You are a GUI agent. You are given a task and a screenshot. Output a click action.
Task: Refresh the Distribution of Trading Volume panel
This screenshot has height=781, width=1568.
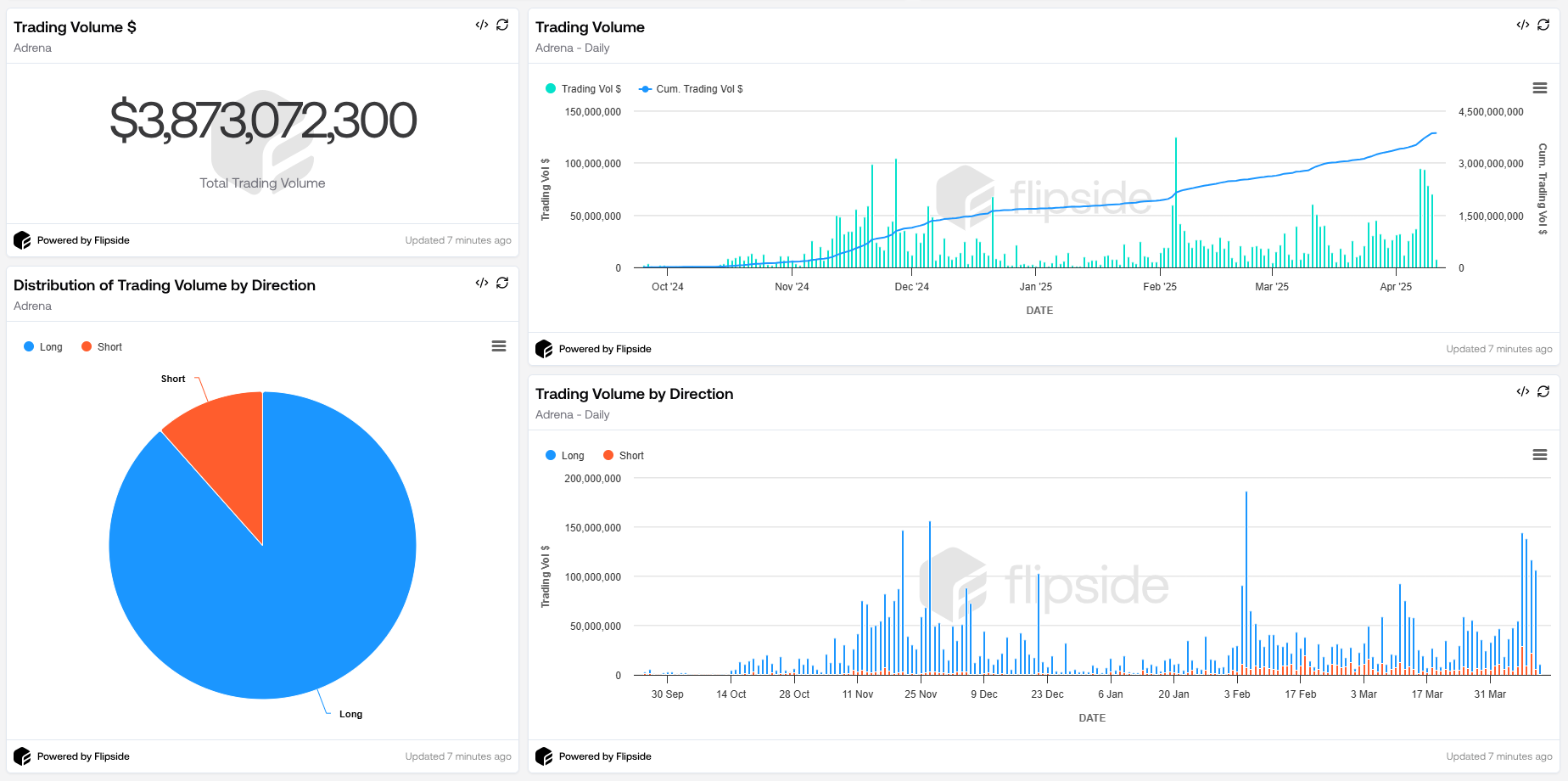[x=502, y=283]
